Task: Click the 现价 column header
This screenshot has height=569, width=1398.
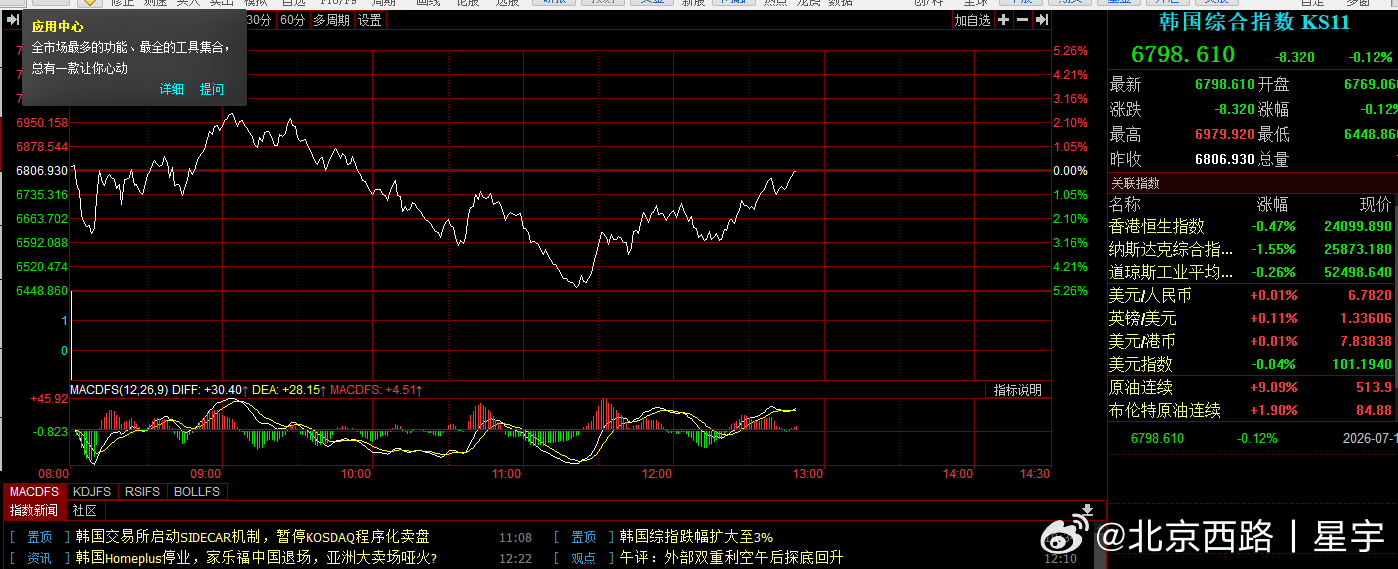Action: pyautogui.click(x=1375, y=205)
